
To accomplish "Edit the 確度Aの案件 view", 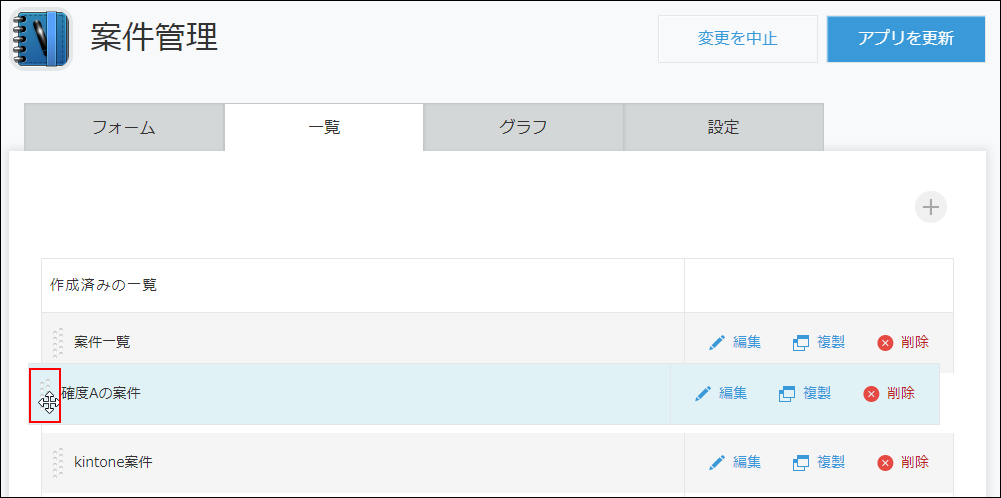I will [x=721, y=393].
